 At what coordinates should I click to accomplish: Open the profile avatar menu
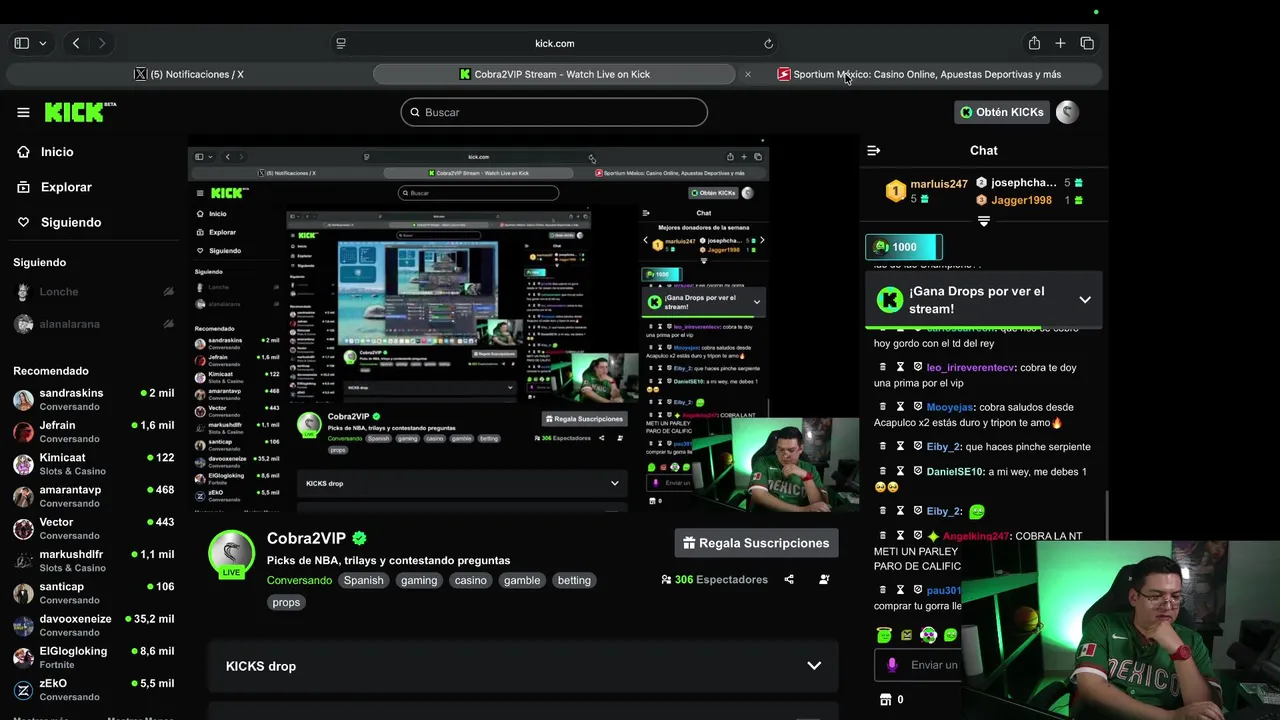(x=1067, y=112)
